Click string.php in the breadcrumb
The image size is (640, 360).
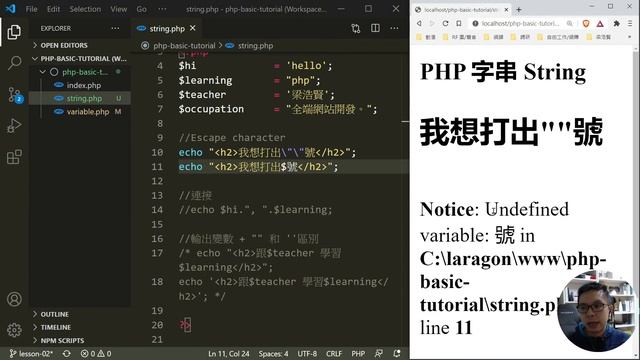[x=256, y=46]
